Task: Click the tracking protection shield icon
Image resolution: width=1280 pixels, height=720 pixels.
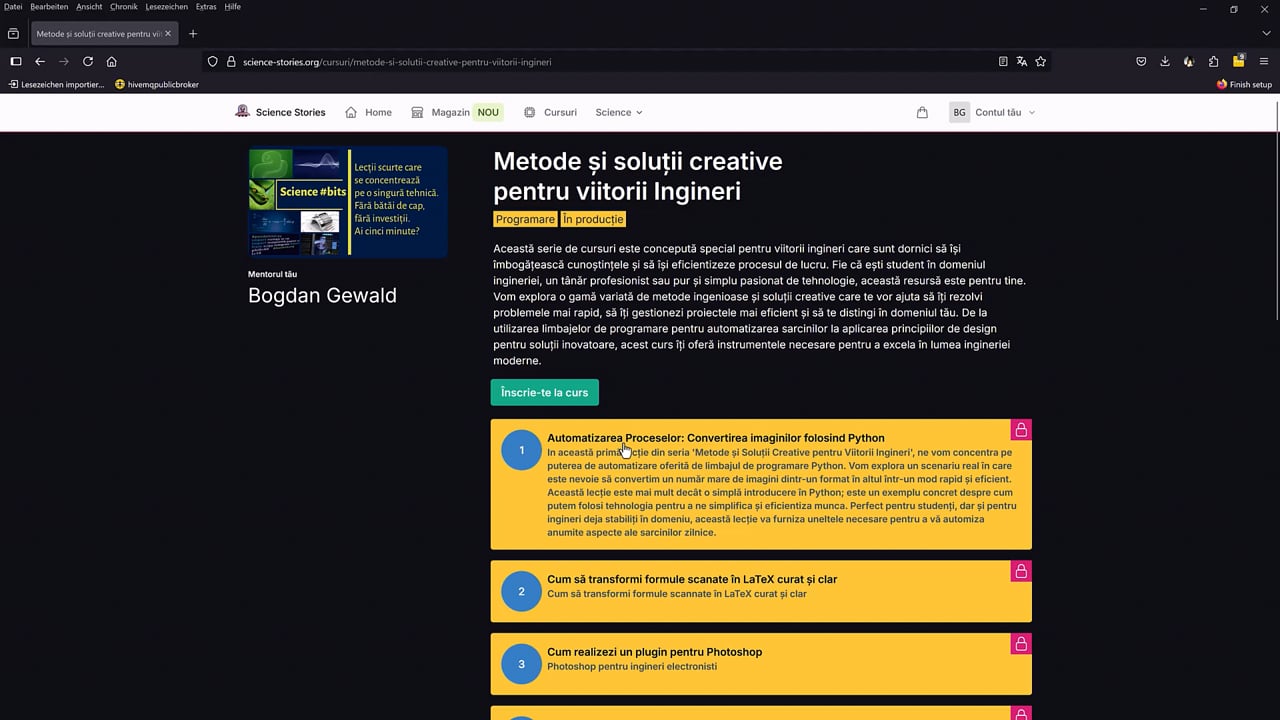Action: tap(213, 61)
